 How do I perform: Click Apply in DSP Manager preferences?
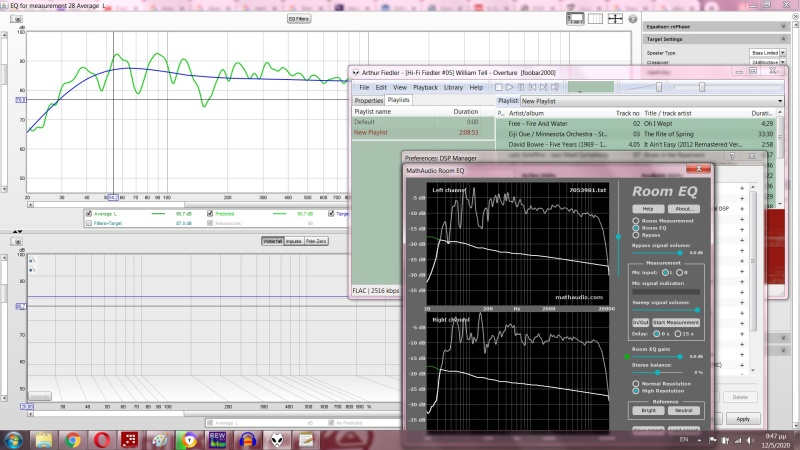(743, 419)
